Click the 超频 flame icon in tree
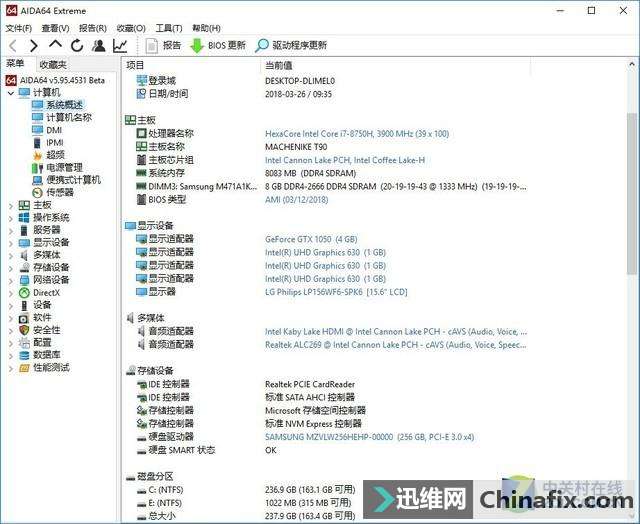 click(x=38, y=155)
